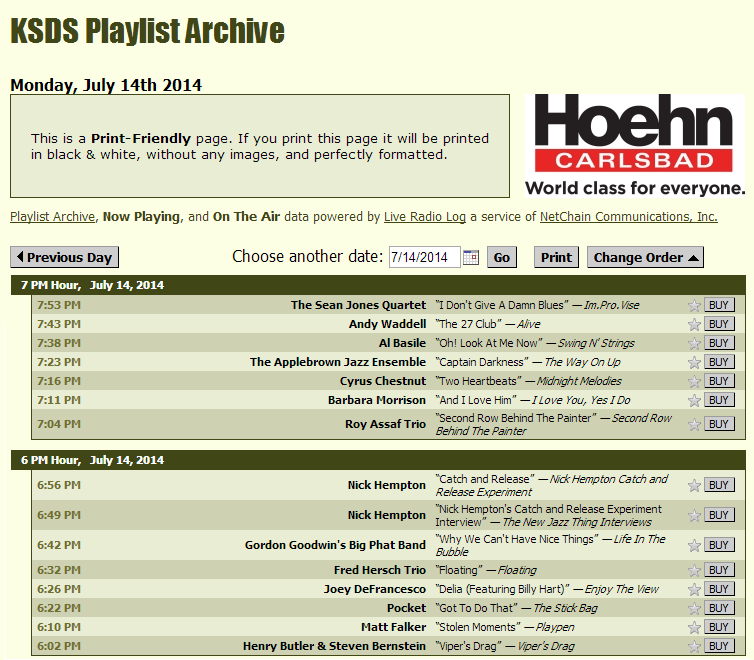Buy Pocket's Got To Do That
The width and height of the screenshot is (754, 660).
719,608
